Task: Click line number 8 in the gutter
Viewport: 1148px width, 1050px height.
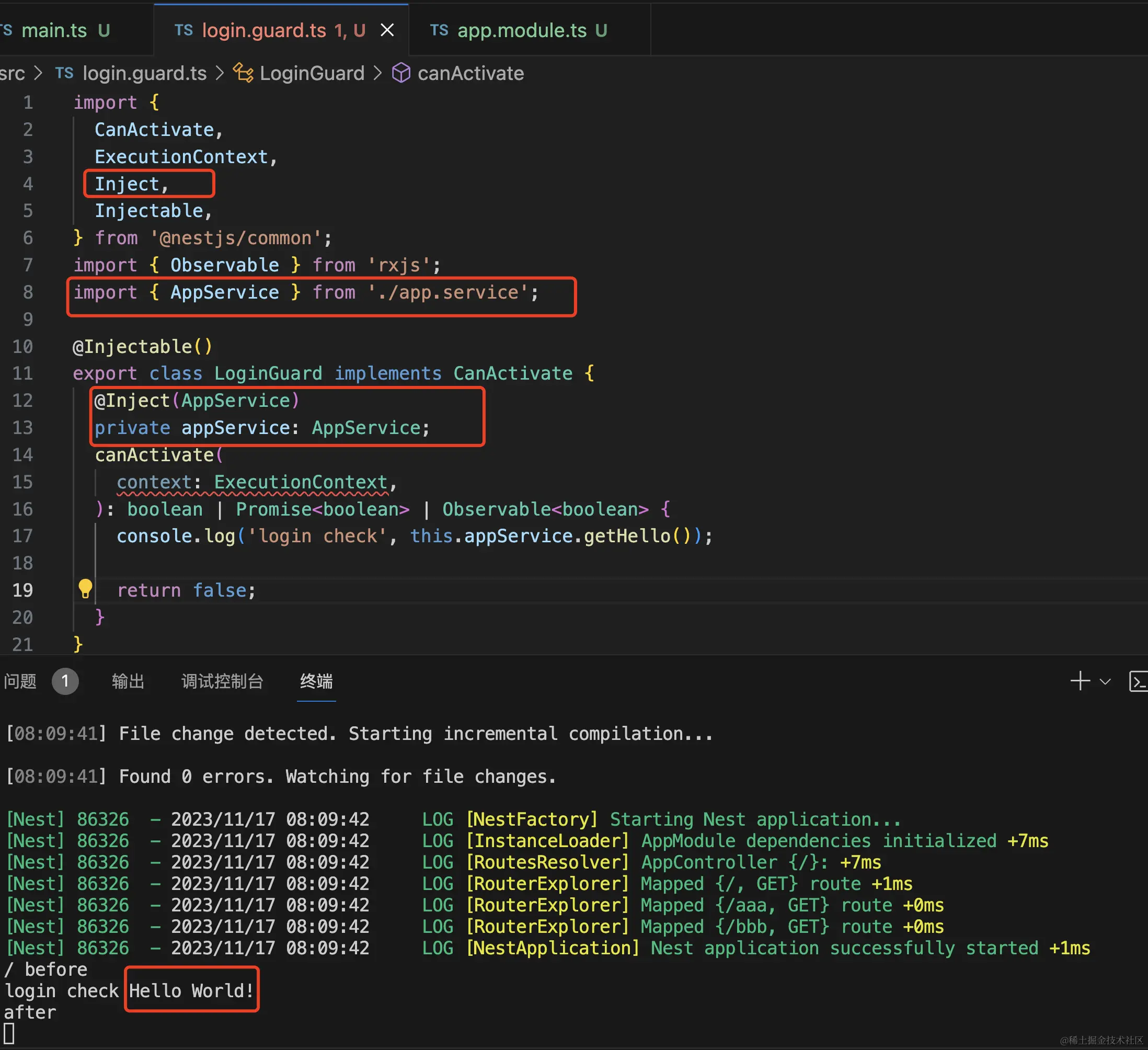Action: pyautogui.click(x=28, y=292)
